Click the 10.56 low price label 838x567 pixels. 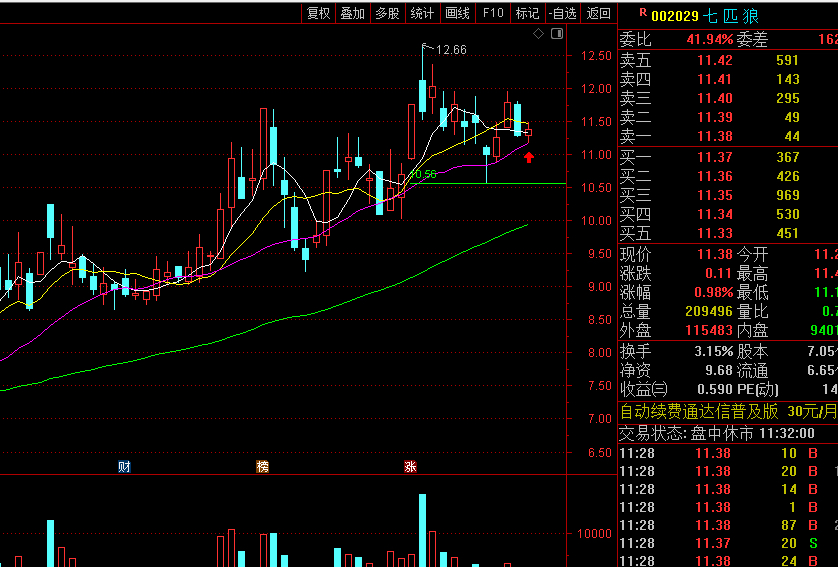click(423, 174)
